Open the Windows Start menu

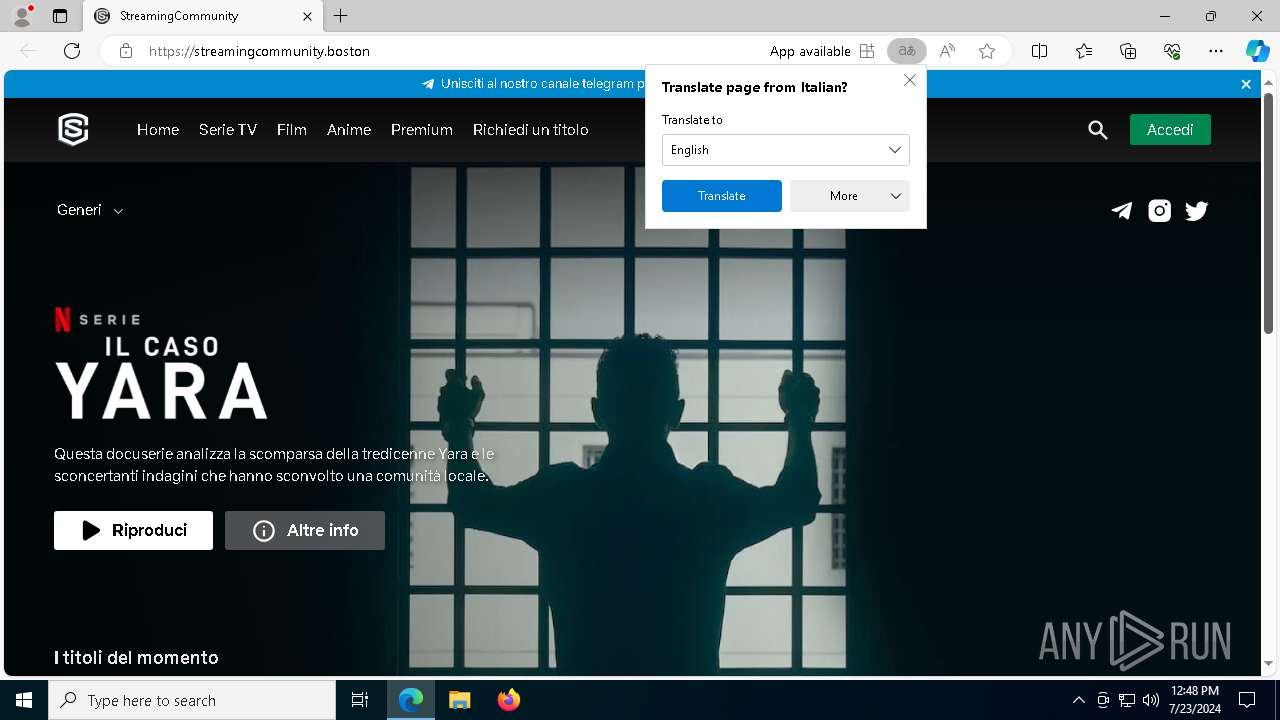tap(24, 700)
